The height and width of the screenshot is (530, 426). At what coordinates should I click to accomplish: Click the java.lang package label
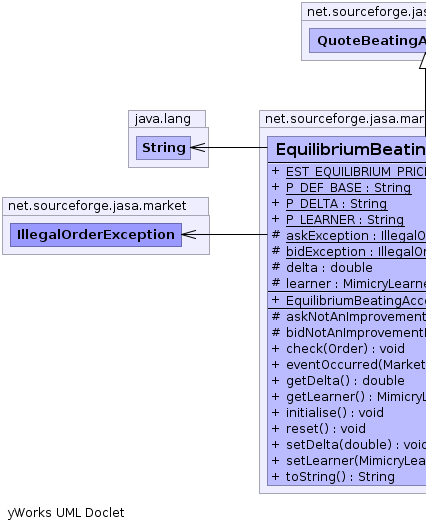163,119
